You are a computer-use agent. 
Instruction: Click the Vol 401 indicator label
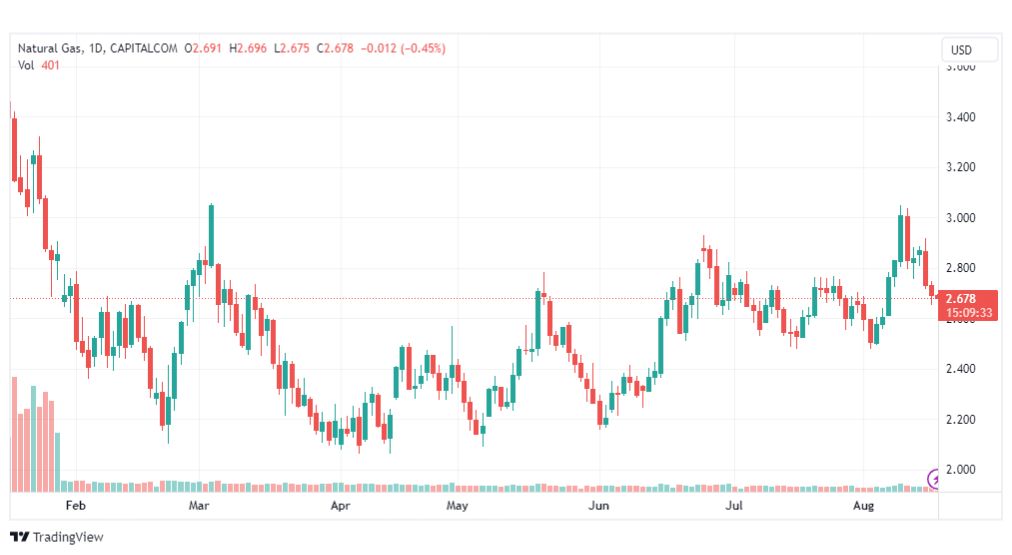(x=39, y=65)
